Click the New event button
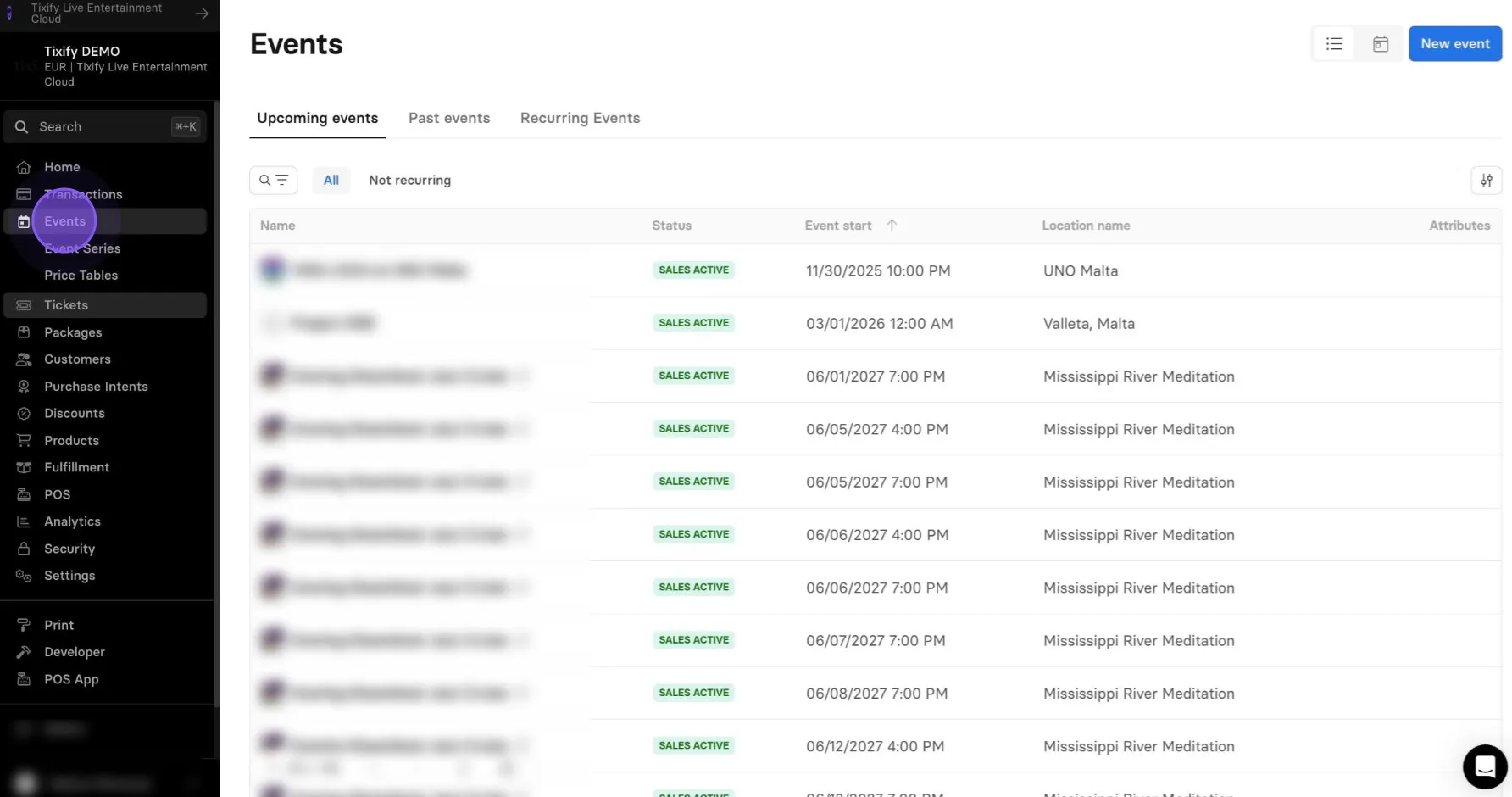 click(1455, 44)
